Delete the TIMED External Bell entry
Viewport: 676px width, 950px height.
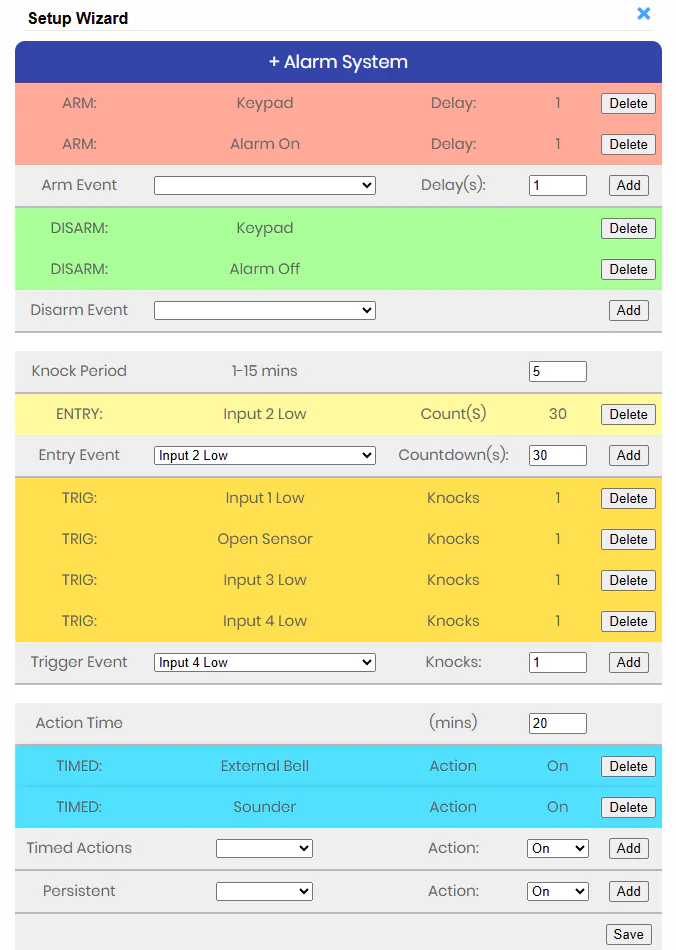(x=628, y=766)
